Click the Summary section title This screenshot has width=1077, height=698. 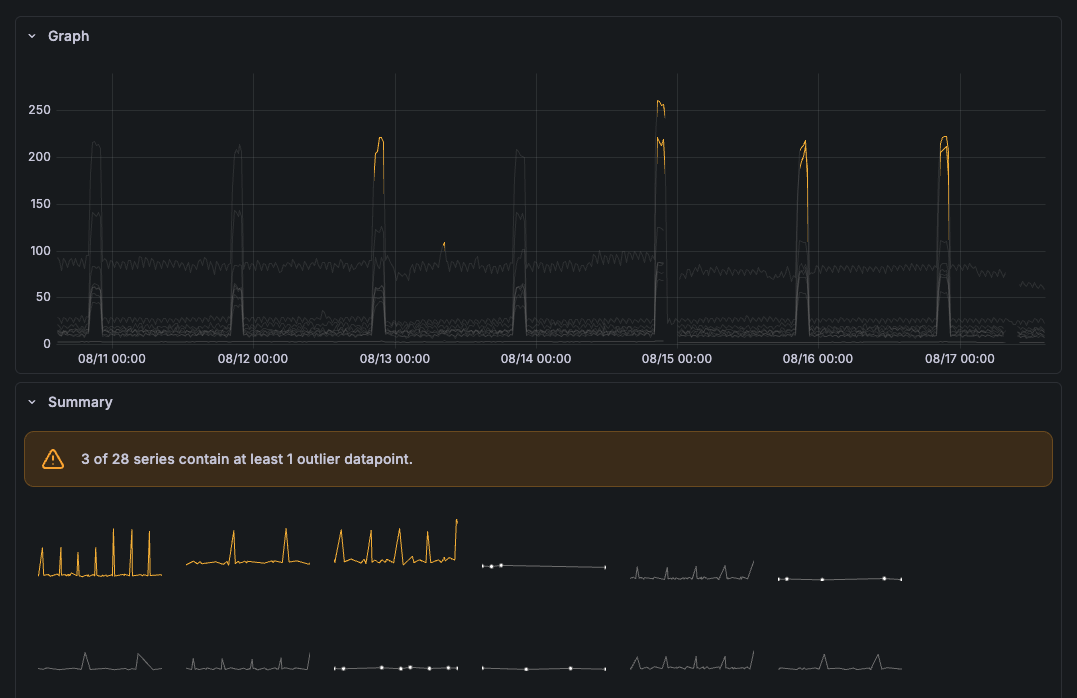[80, 403]
